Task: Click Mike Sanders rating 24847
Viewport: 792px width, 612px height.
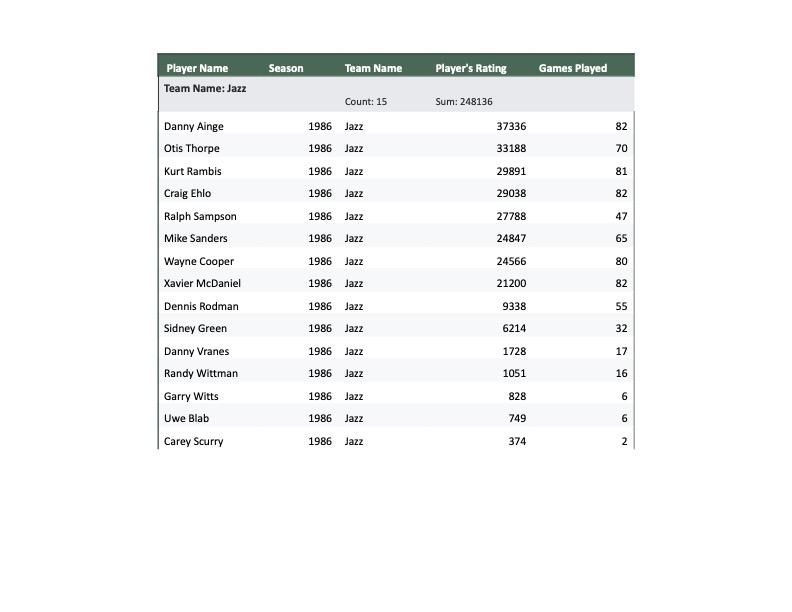Action: pos(510,239)
